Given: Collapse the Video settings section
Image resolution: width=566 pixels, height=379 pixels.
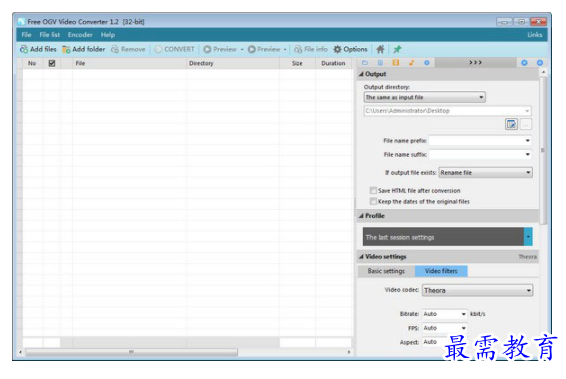Looking at the screenshot, I should coord(361,257).
